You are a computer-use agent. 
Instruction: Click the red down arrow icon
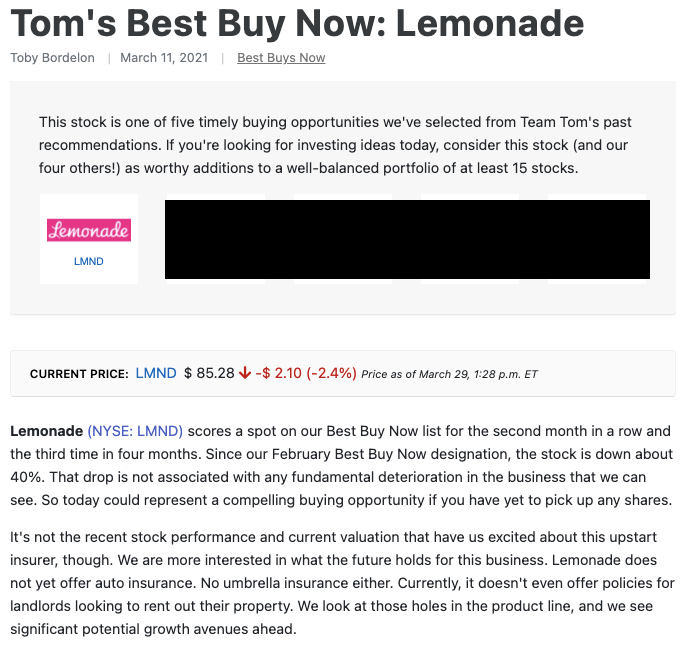(x=245, y=373)
